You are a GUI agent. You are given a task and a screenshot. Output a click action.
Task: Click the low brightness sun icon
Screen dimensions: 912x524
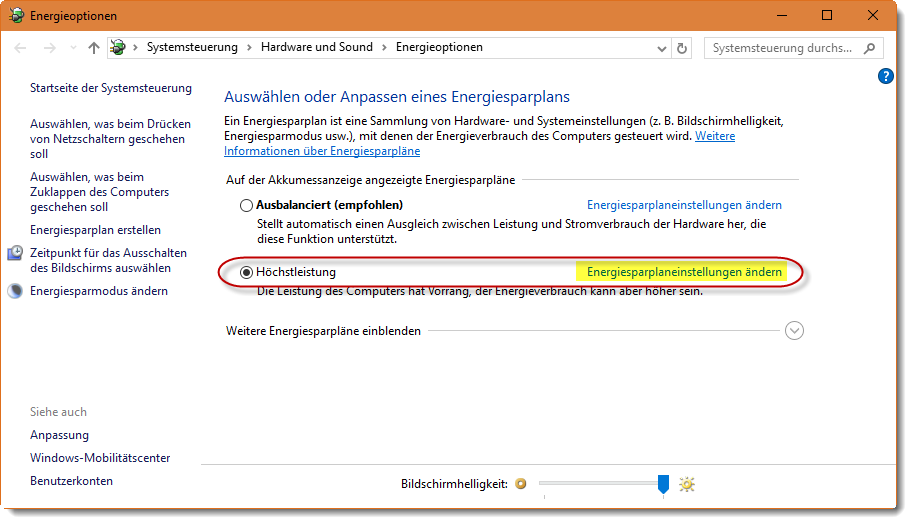pos(520,484)
